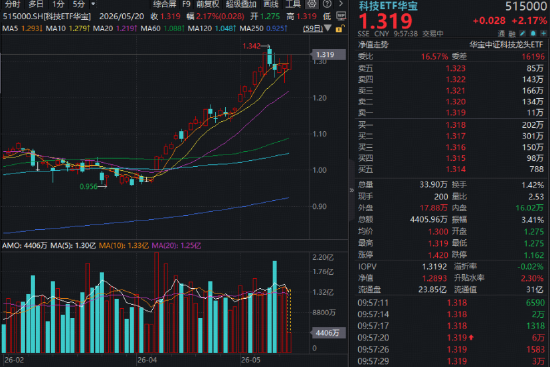Click 买四 bid price 1.315
The height and width of the screenshot is (367, 550).
click(x=455, y=158)
